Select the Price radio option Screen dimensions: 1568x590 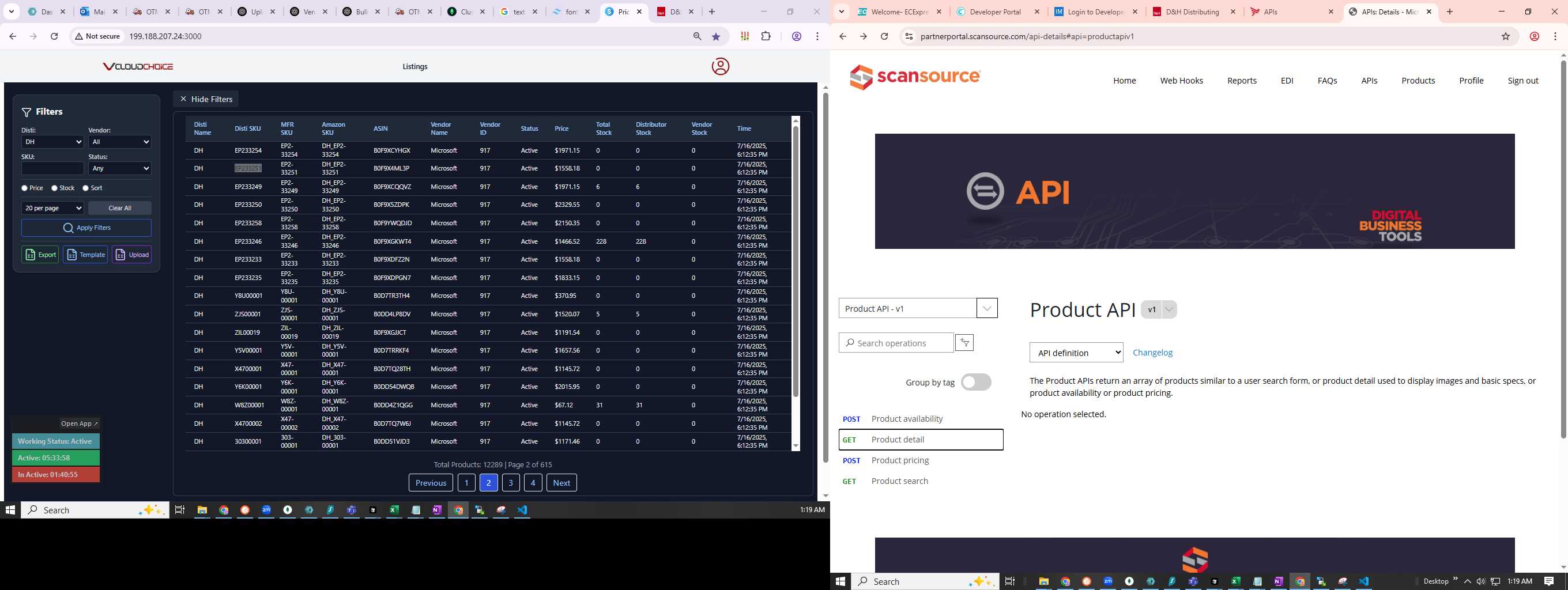click(x=25, y=188)
